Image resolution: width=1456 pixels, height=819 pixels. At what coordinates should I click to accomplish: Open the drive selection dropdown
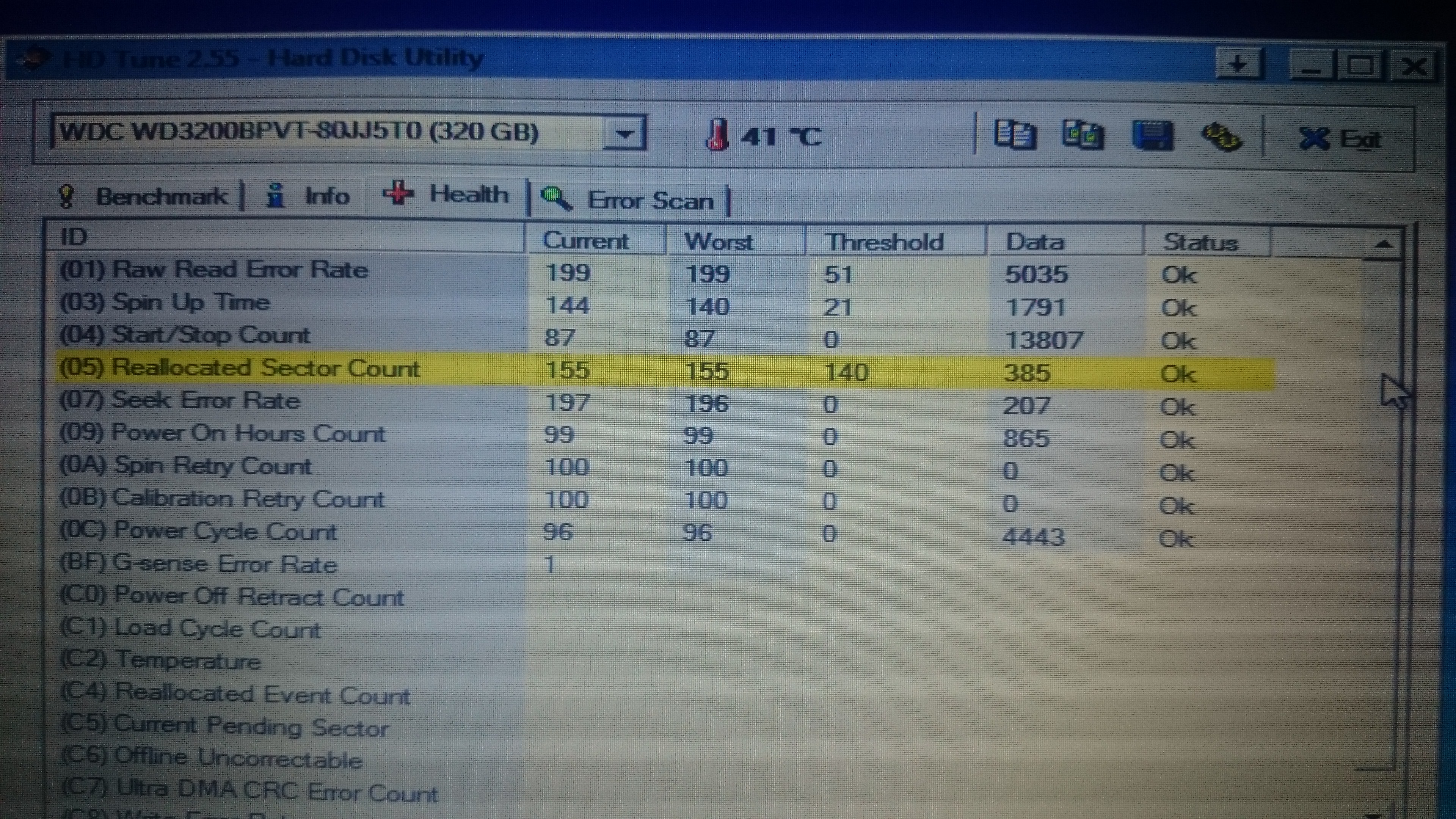tap(624, 133)
